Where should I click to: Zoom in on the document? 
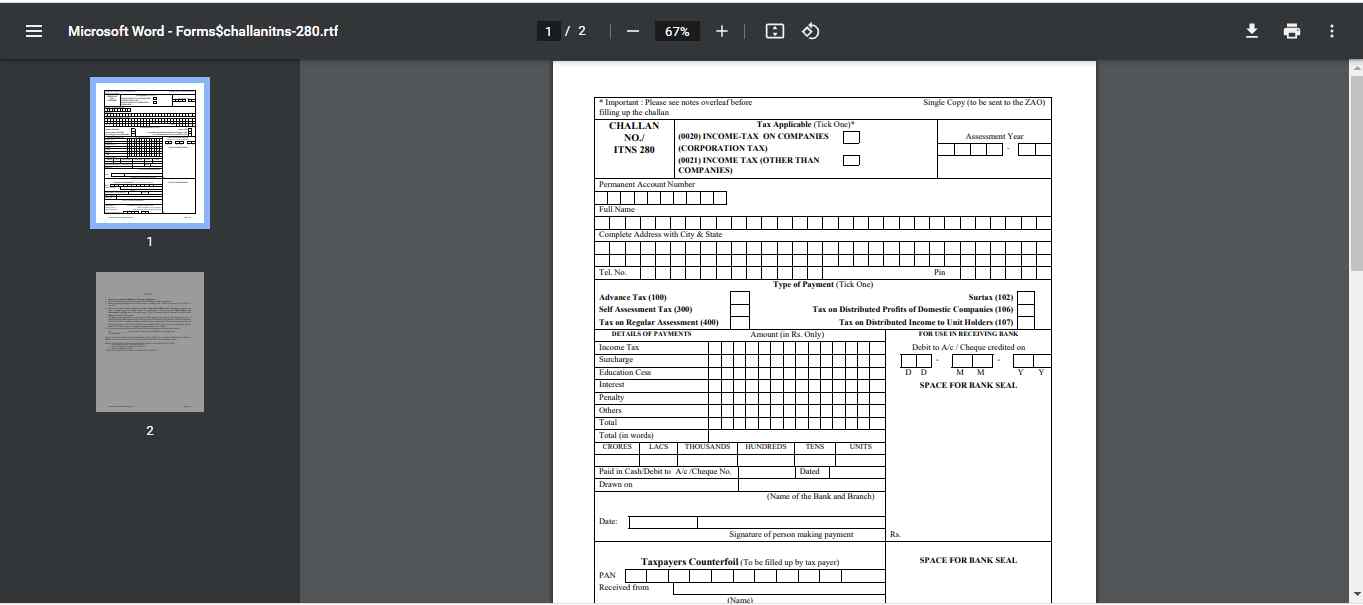[x=722, y=31]
